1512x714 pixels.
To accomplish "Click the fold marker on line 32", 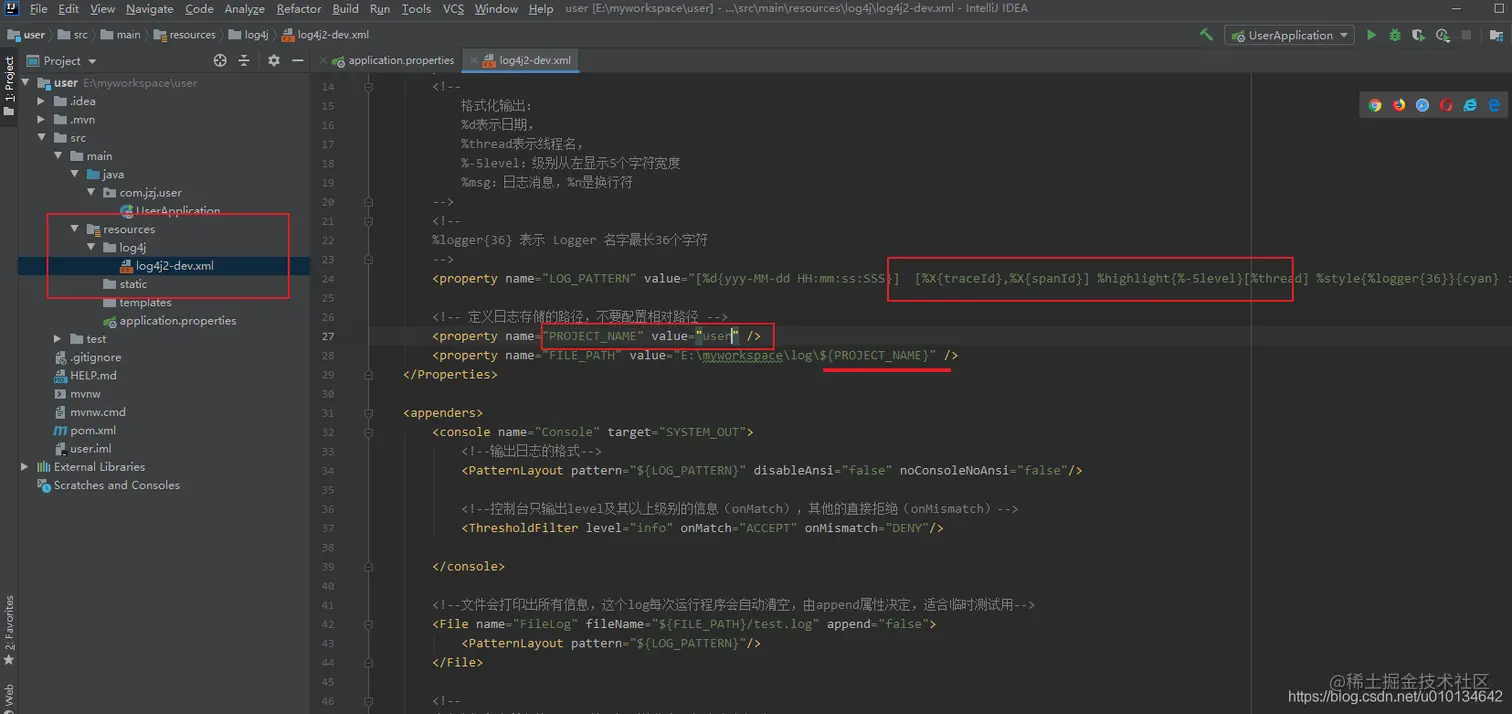I will pyautogui.click(x=369, y=432).
